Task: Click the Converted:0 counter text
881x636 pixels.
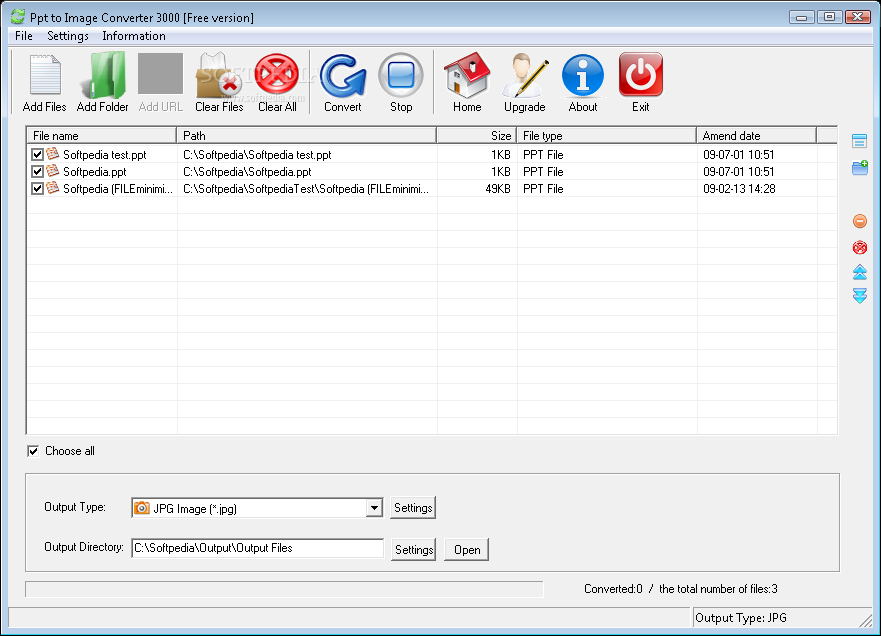Action: 613,589
